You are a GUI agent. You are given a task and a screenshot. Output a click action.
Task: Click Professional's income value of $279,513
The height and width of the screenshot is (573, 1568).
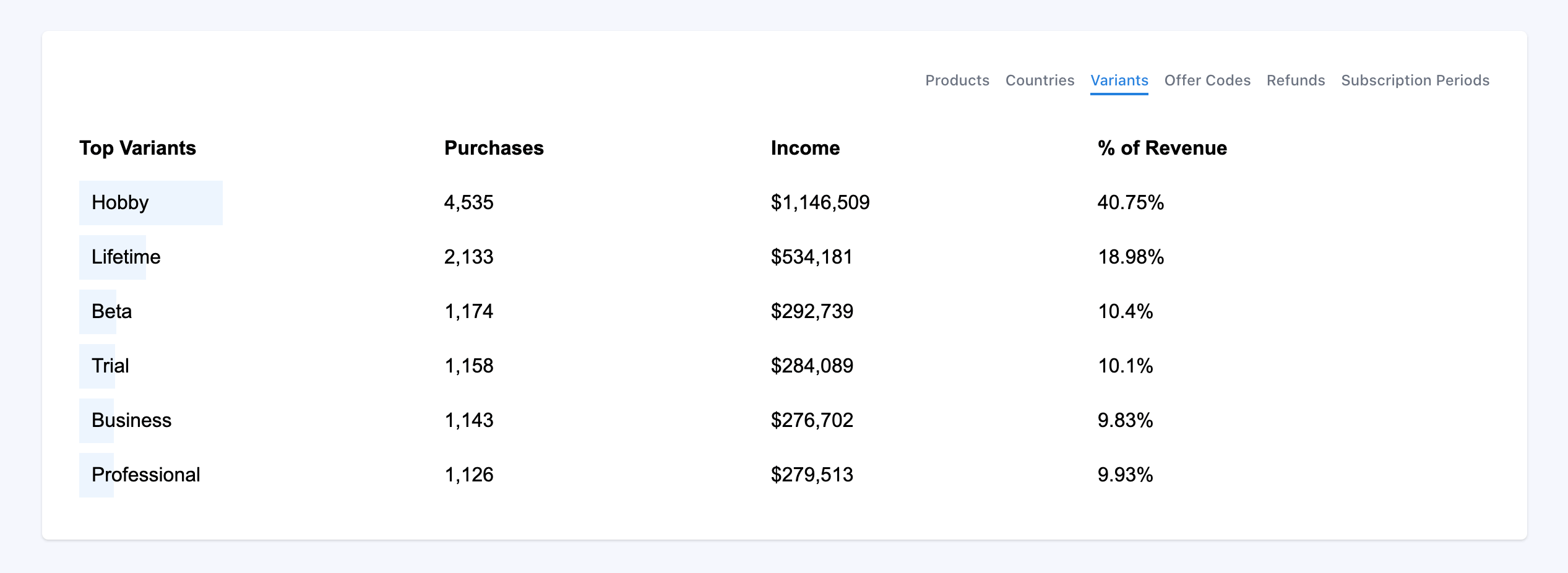811,475
